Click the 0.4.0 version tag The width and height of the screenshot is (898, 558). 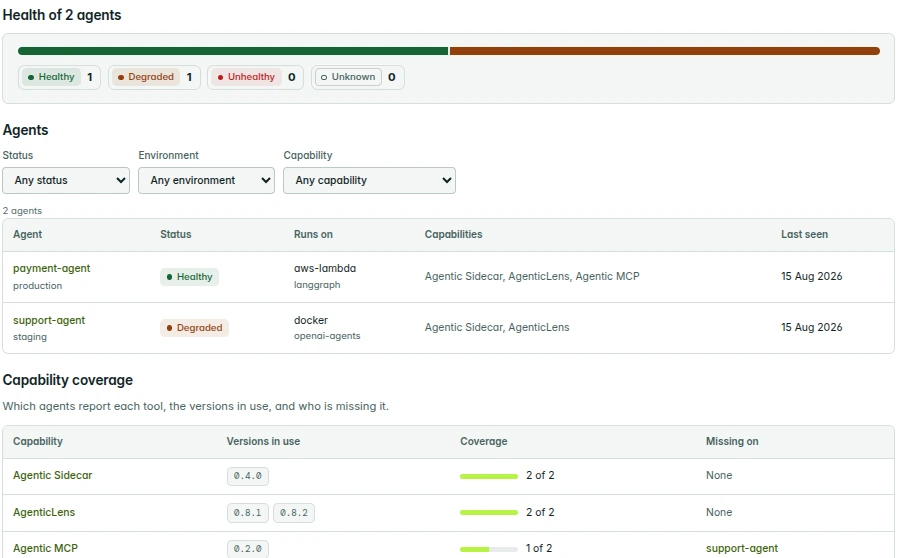pyautogui.click(x=247, y=476)
